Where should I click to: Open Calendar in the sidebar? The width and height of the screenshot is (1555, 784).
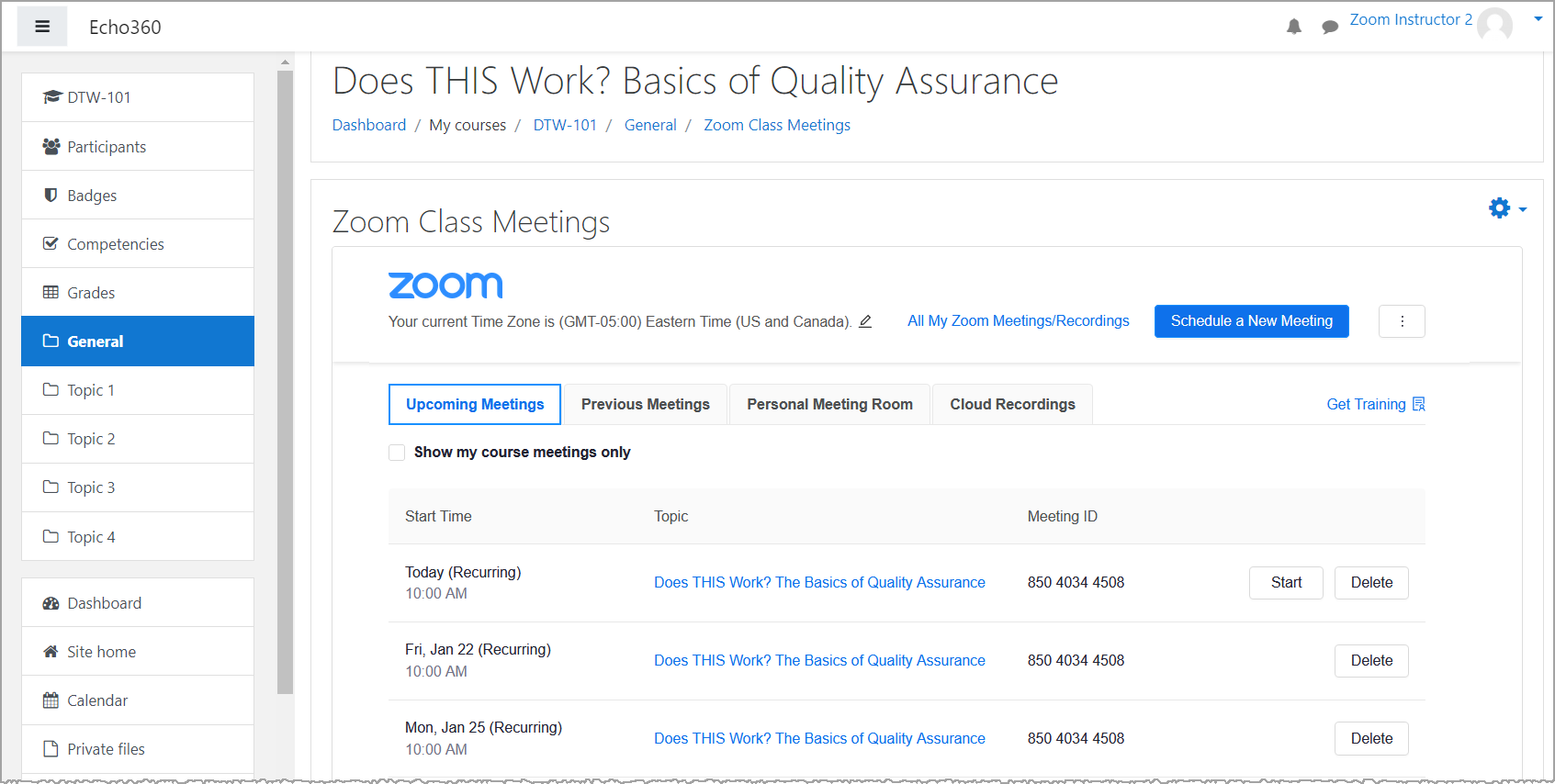coord(97,700)
